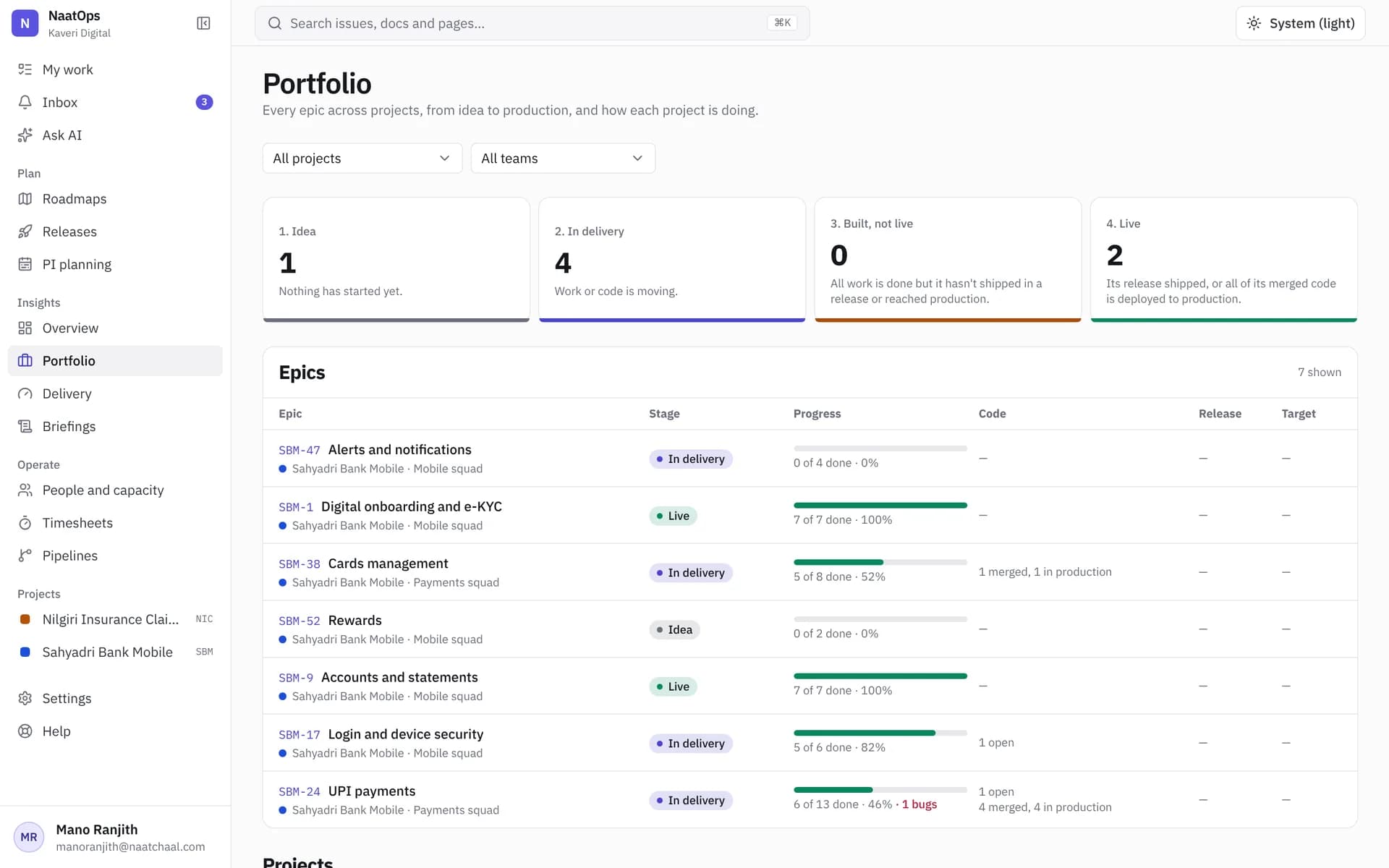
Task: Click the People and capacity icon
Action: [25, 490]
